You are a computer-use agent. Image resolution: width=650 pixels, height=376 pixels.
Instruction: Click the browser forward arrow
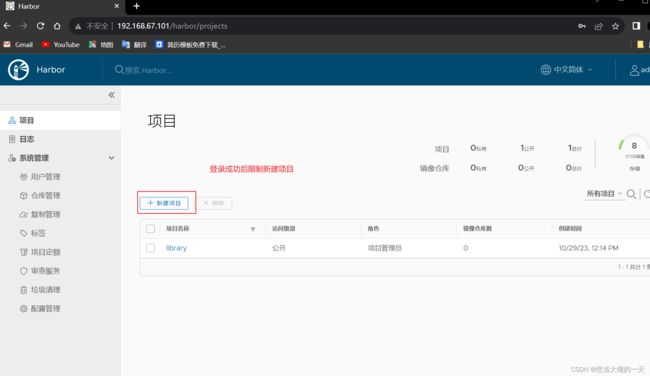coord(24,26)
